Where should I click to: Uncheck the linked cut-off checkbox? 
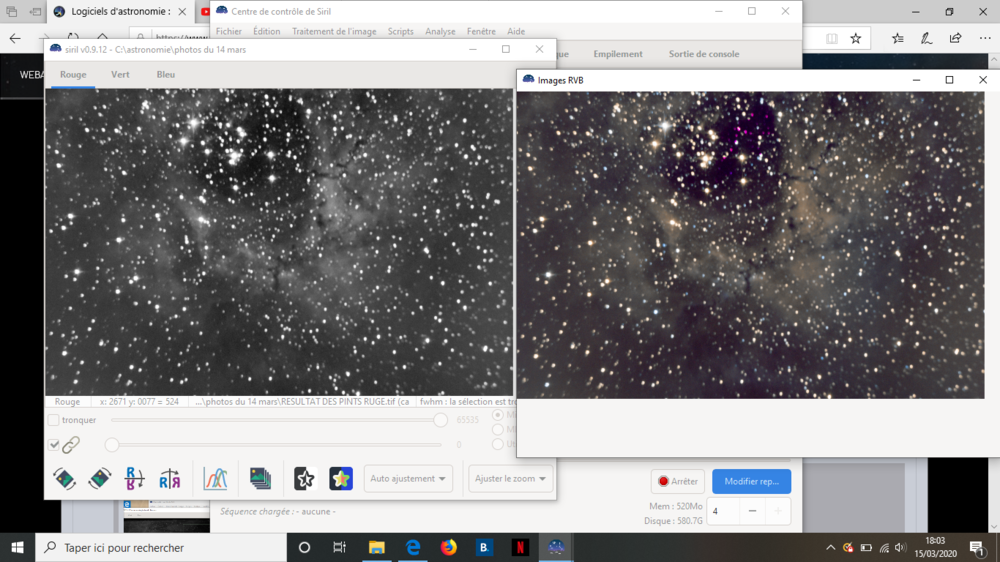(54, 445)
